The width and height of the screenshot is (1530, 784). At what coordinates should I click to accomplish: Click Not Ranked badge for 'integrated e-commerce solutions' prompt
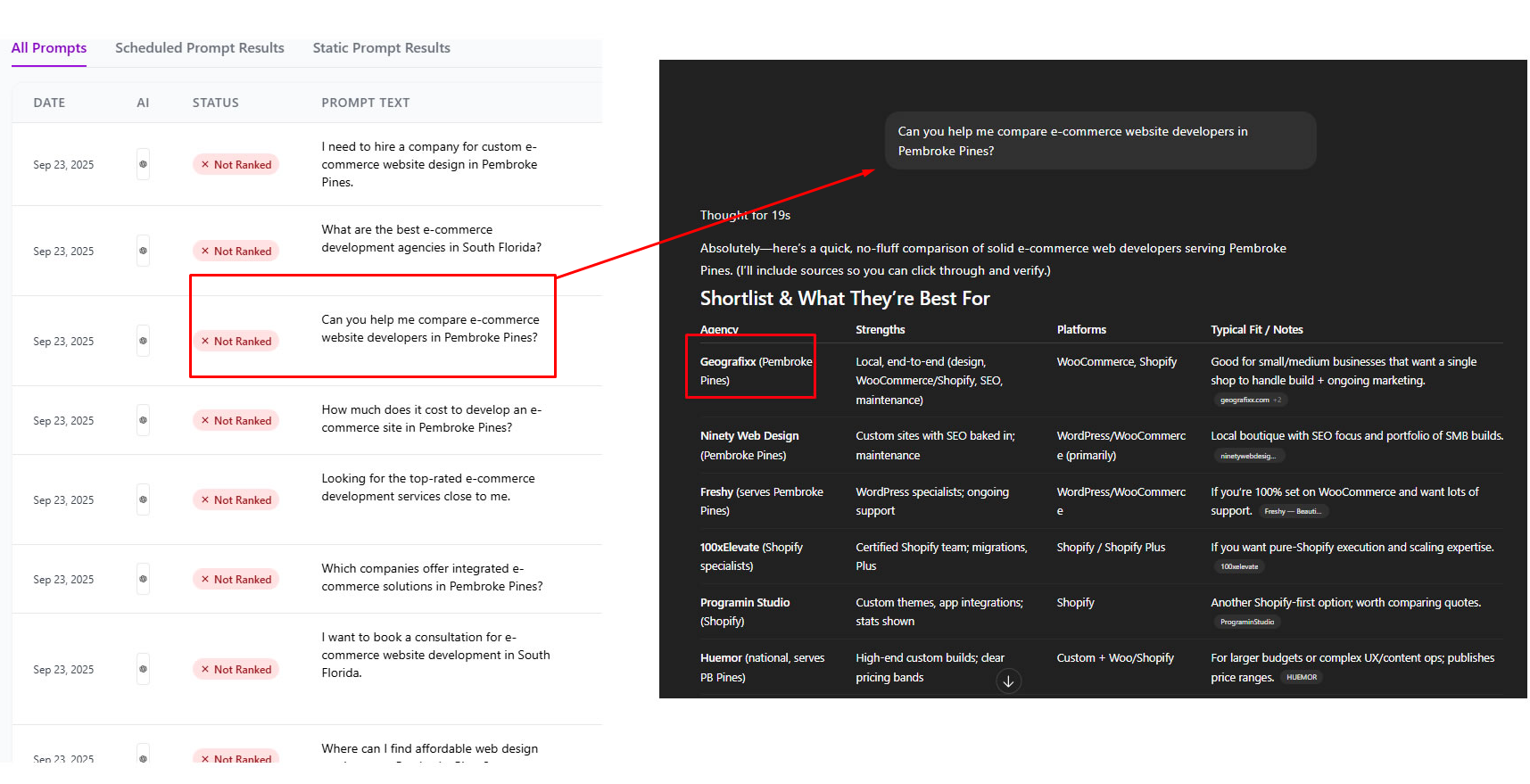[236, 579]
